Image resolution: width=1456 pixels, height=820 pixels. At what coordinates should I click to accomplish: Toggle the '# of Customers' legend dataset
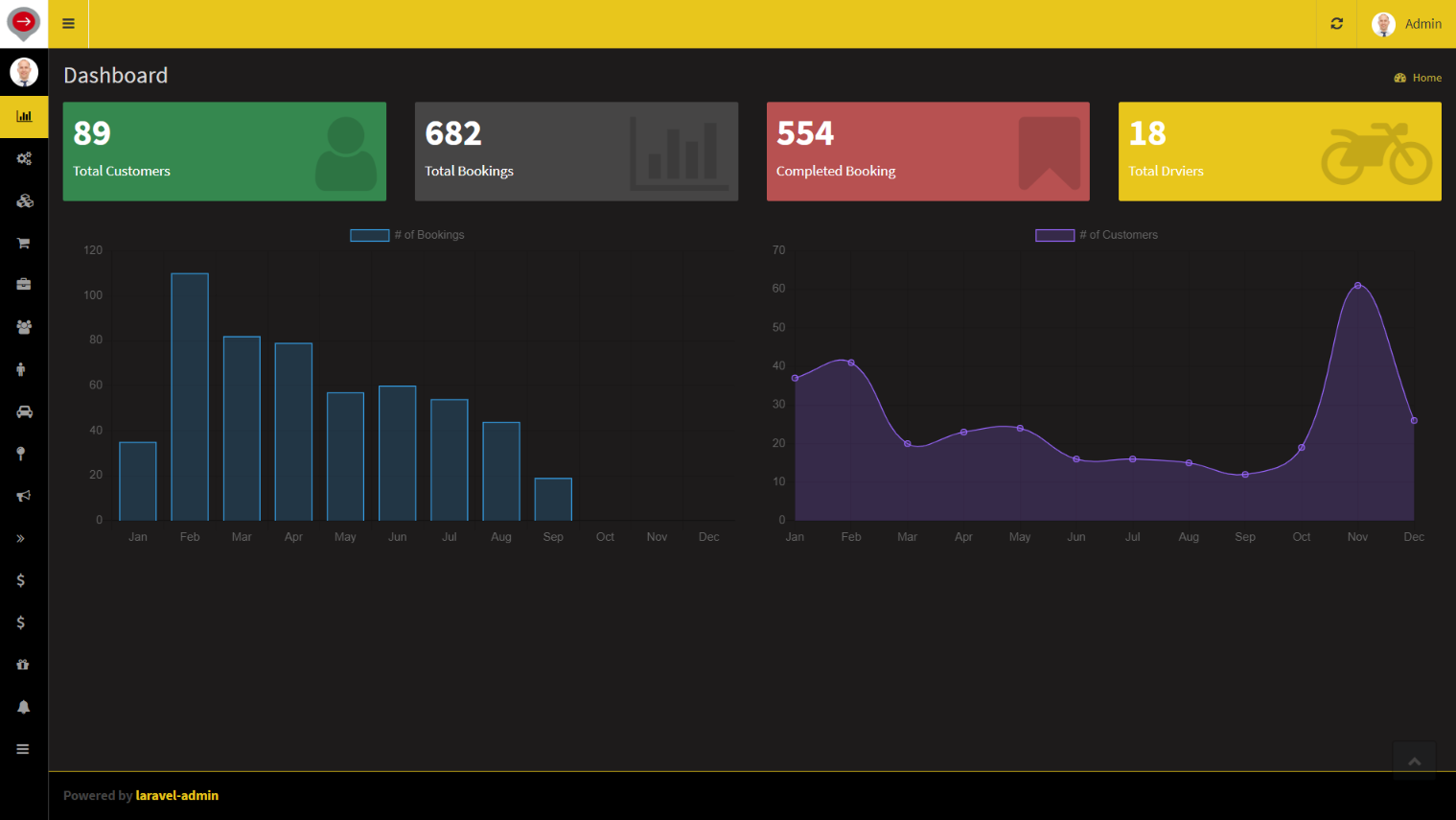(x=1097, y=235)
